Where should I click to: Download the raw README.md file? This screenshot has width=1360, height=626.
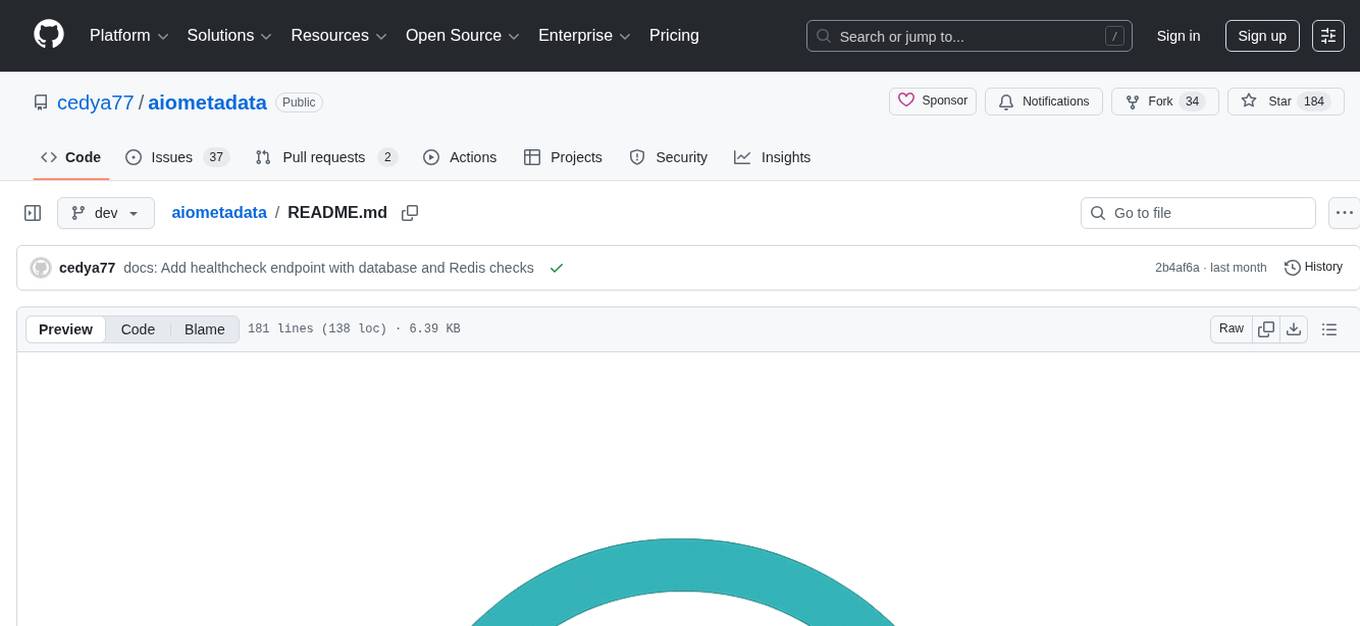point(1294,328)
